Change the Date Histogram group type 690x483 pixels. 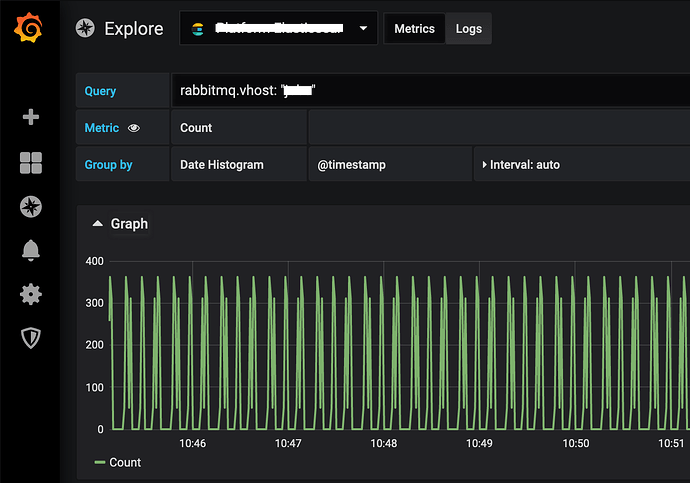pos(221,164)
